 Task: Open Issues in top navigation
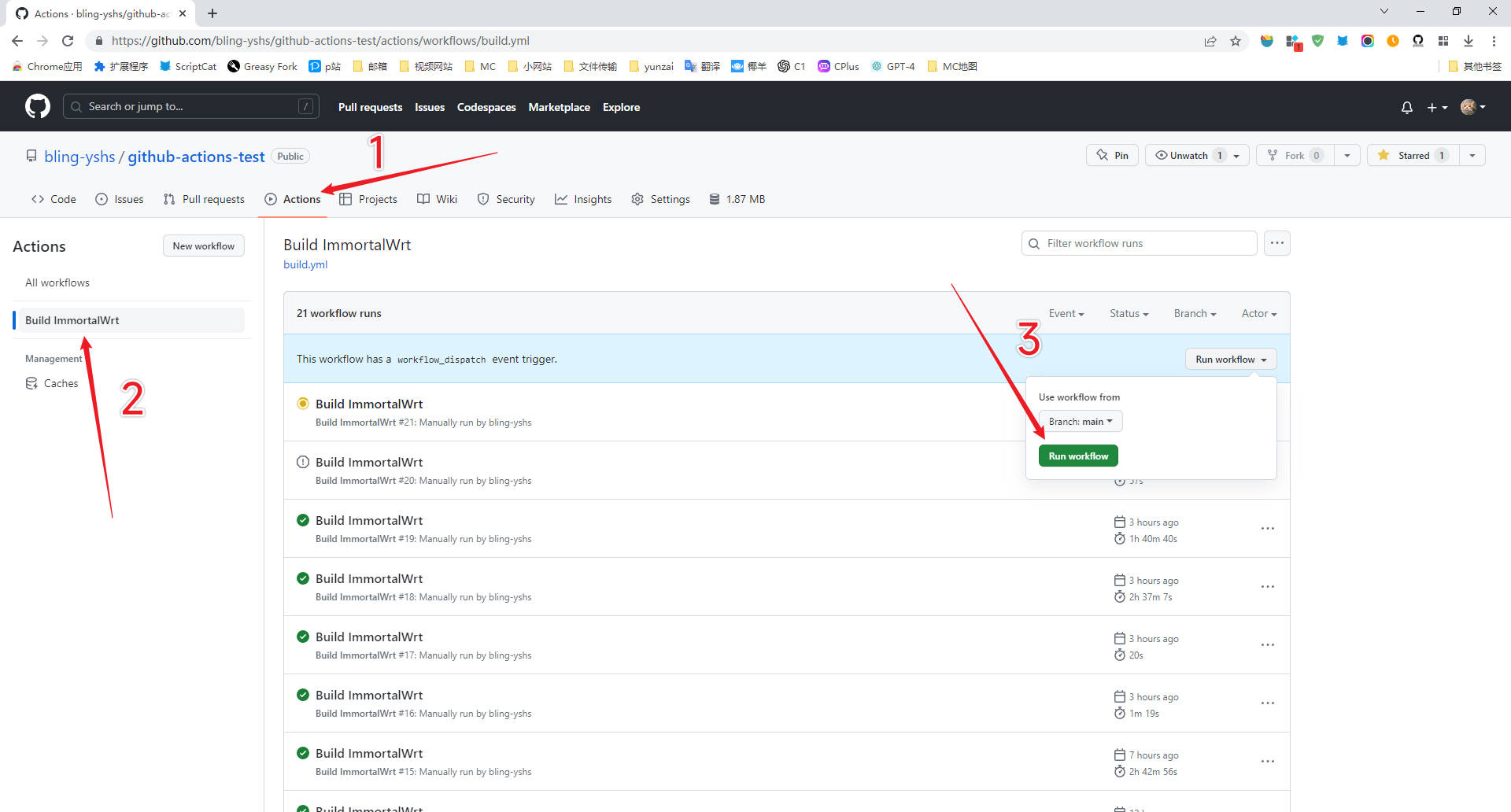430,107
